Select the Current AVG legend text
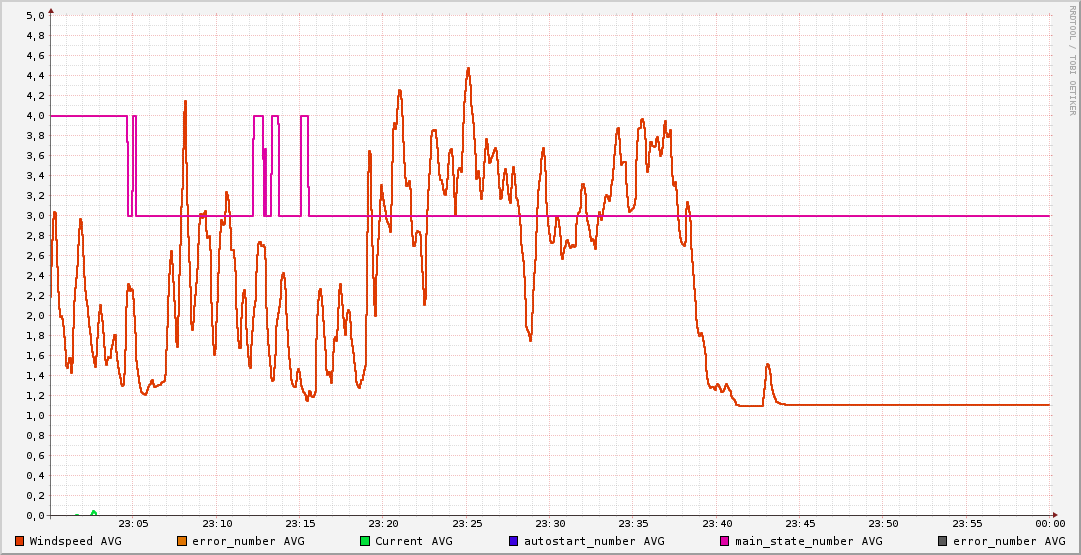The width and height of the screenshot is (1081, 555). [x=413, y=541]
